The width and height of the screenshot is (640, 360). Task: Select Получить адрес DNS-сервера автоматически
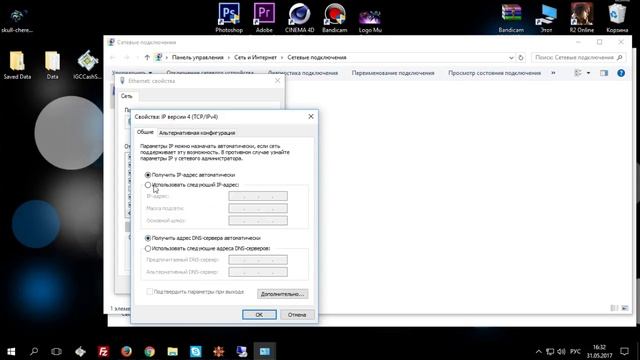click(203, 238)
